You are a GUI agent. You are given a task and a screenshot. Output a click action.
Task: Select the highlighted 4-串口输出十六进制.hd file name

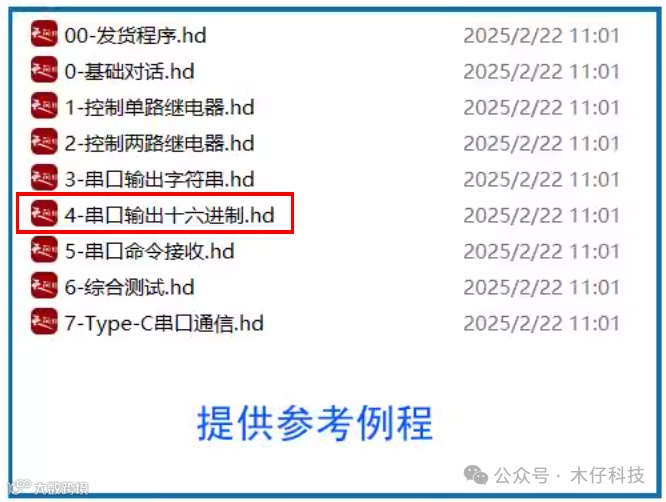[x=169, y=215]
